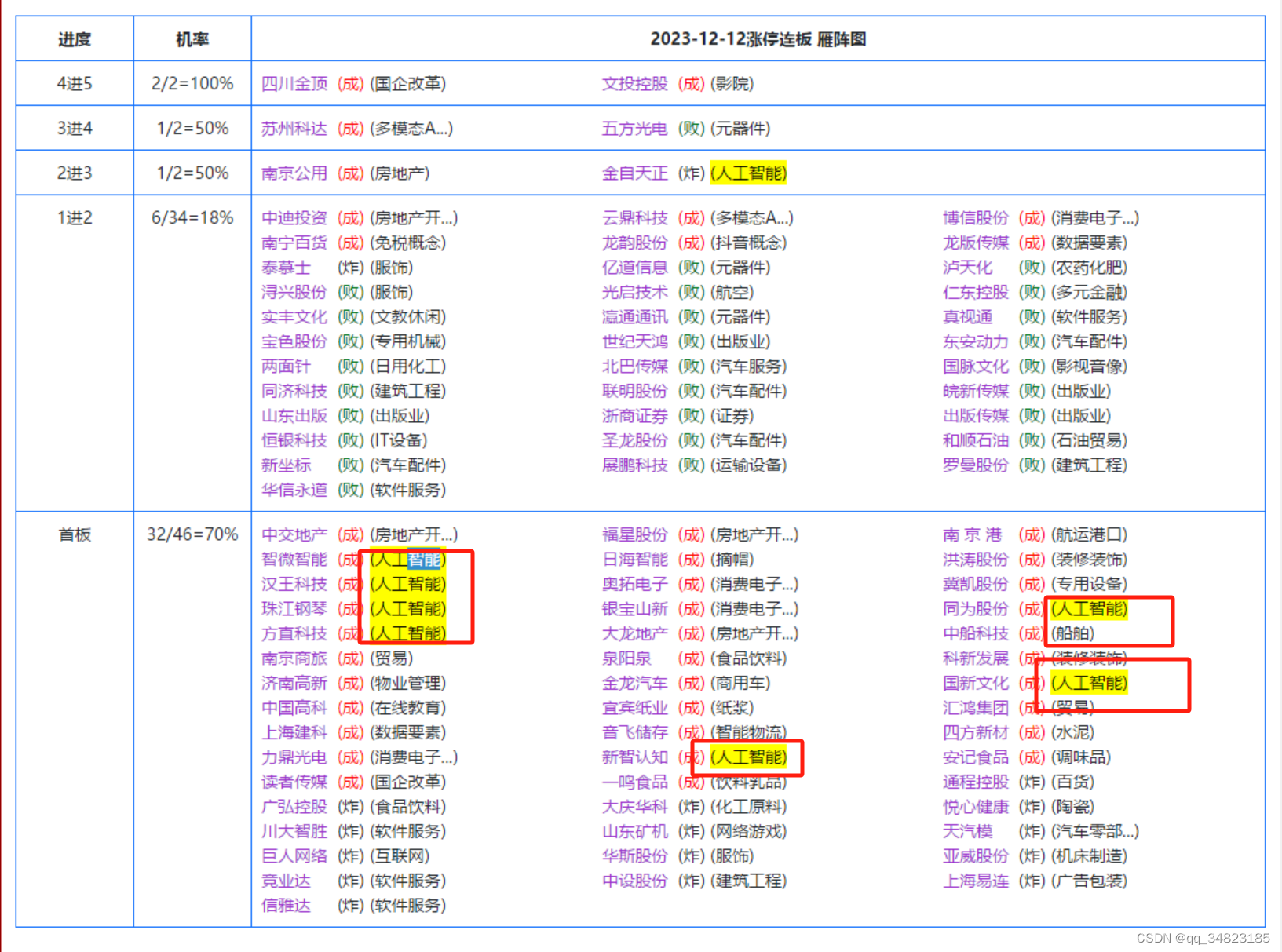1282x952 pixels.
Task: Select the 巨人网络 link
Action: (294, 856)
